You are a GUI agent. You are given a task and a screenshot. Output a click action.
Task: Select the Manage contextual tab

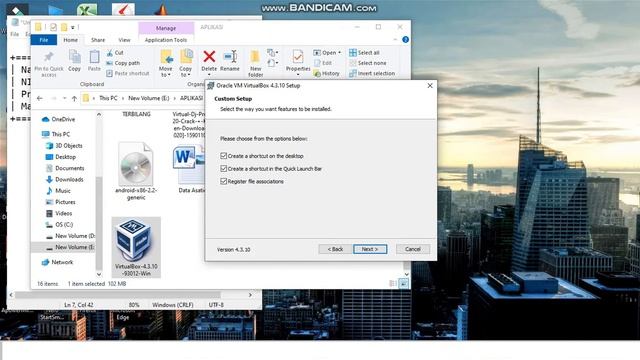(166, 28)
